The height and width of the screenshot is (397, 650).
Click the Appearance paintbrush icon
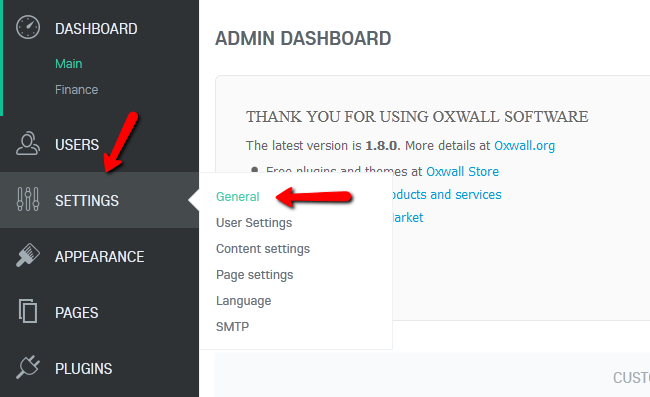(x=28, y=255)
